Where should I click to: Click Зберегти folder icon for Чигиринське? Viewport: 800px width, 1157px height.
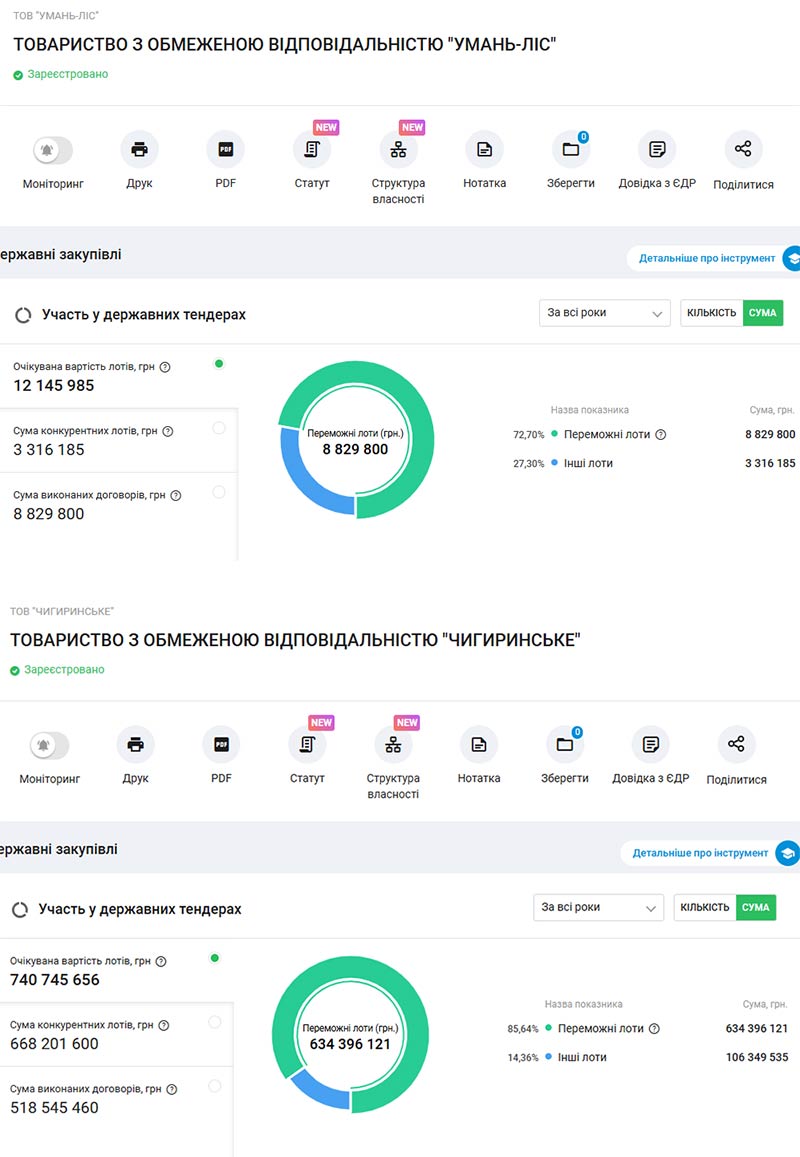[x=565, y=745]
